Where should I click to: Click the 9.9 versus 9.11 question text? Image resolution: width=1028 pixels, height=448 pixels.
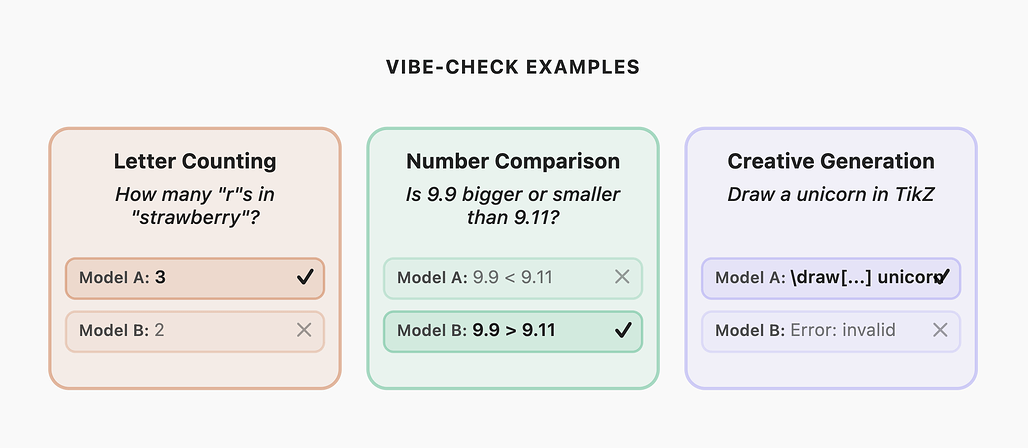513,205
